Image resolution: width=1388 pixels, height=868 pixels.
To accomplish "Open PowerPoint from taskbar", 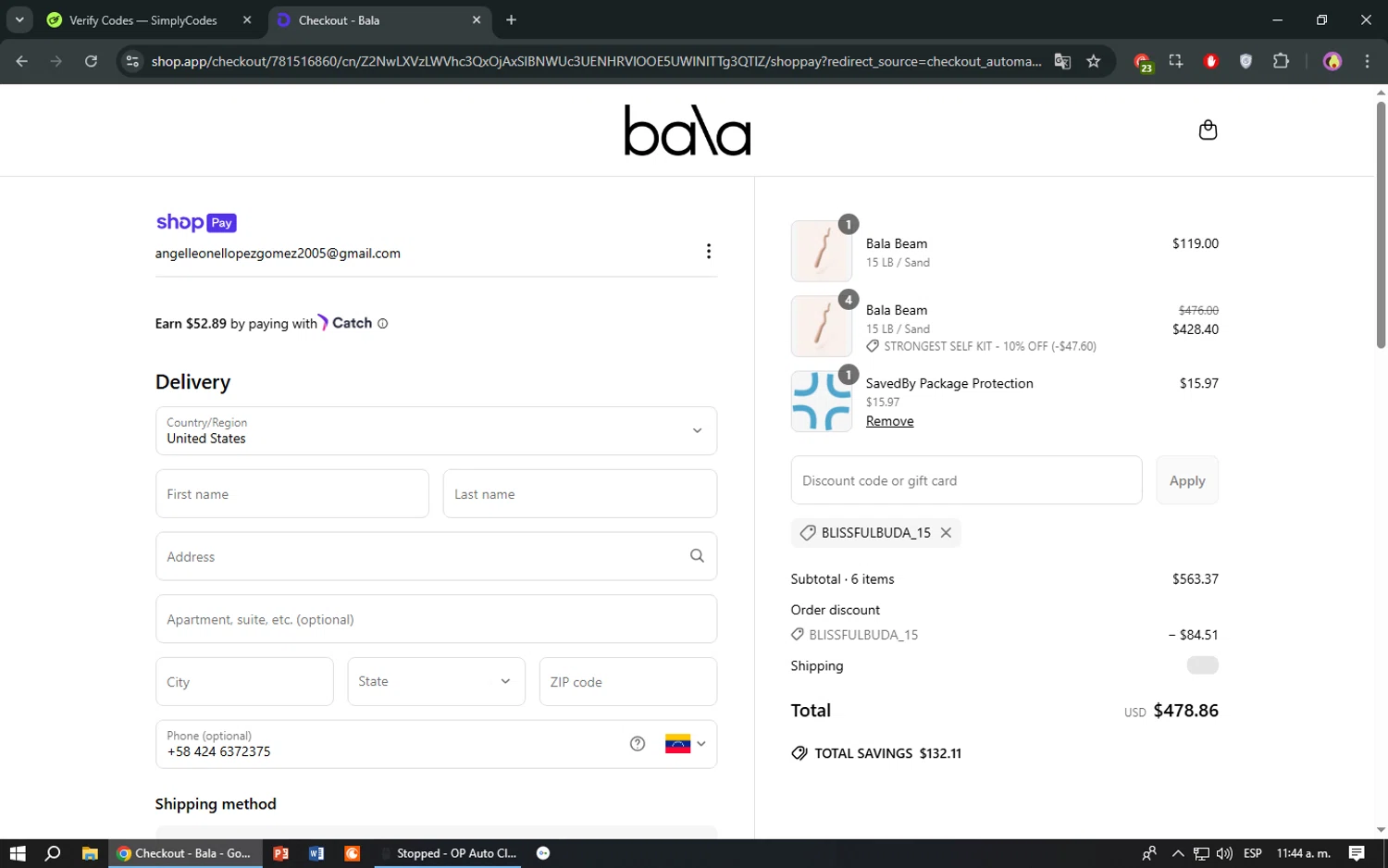I will [x=280, y=853].
